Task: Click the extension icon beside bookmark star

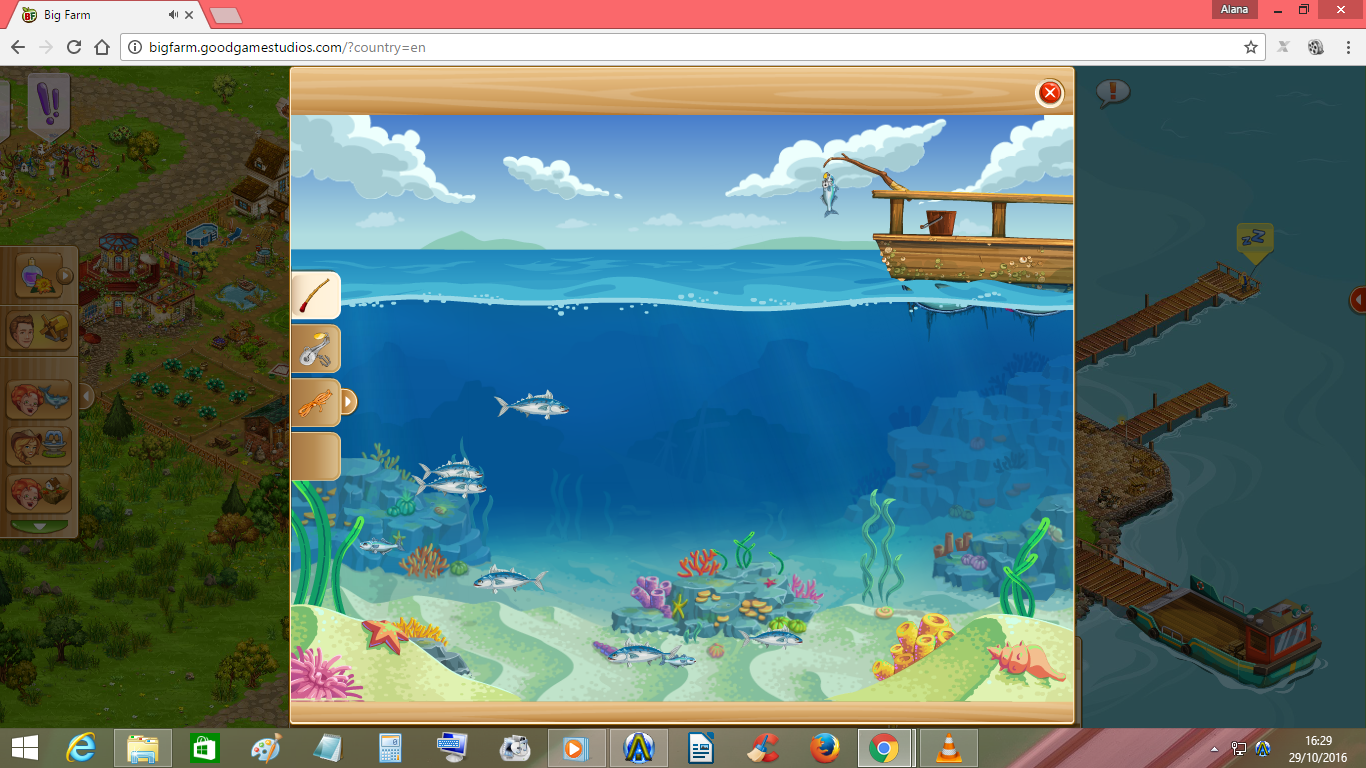Action: 1284,47
